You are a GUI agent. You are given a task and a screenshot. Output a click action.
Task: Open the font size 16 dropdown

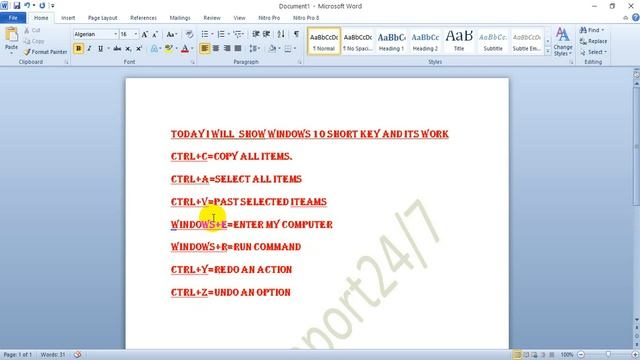pyautogui.click(x=136, y=34)
